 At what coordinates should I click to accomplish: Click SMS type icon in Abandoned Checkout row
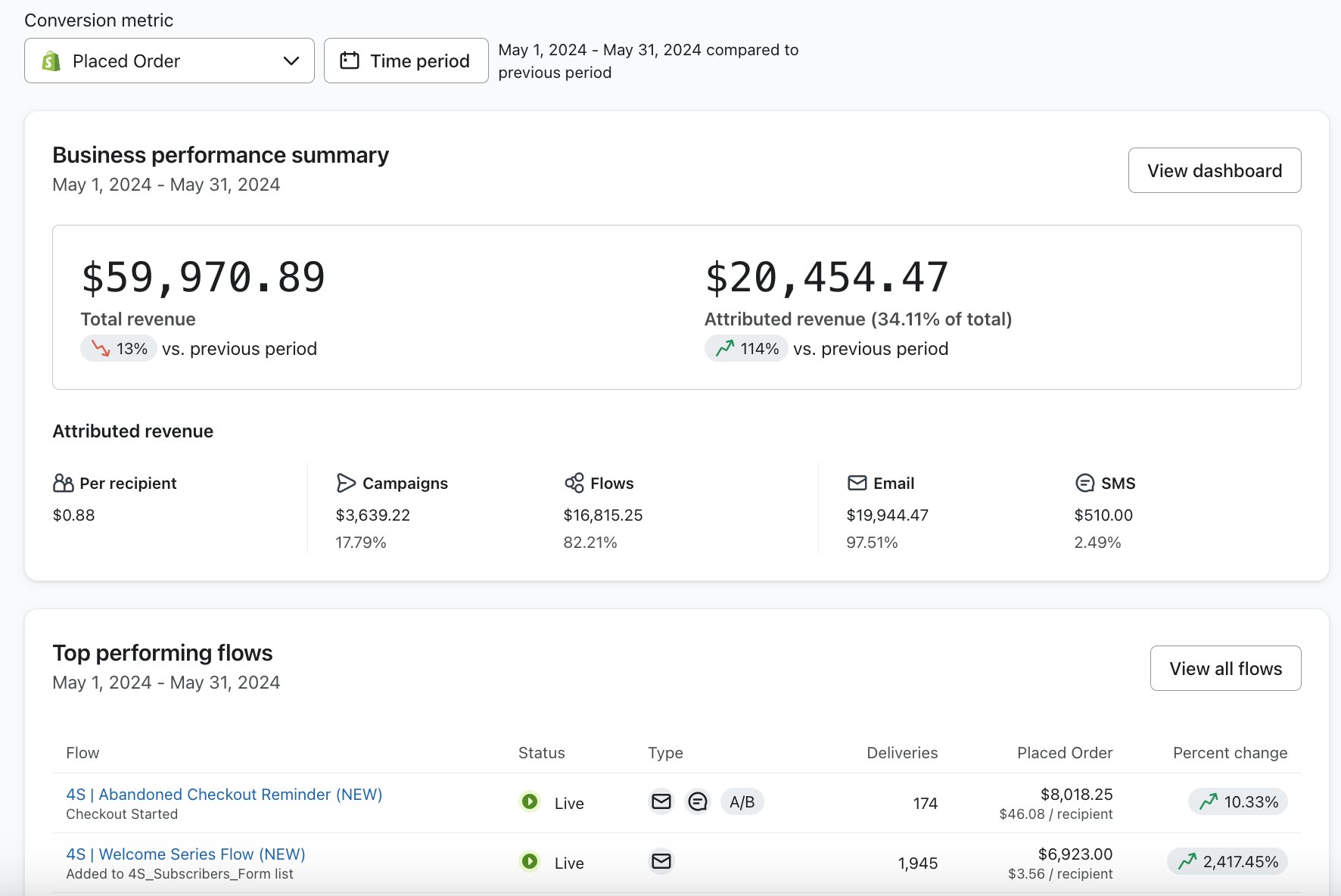[x=698, y=801]
